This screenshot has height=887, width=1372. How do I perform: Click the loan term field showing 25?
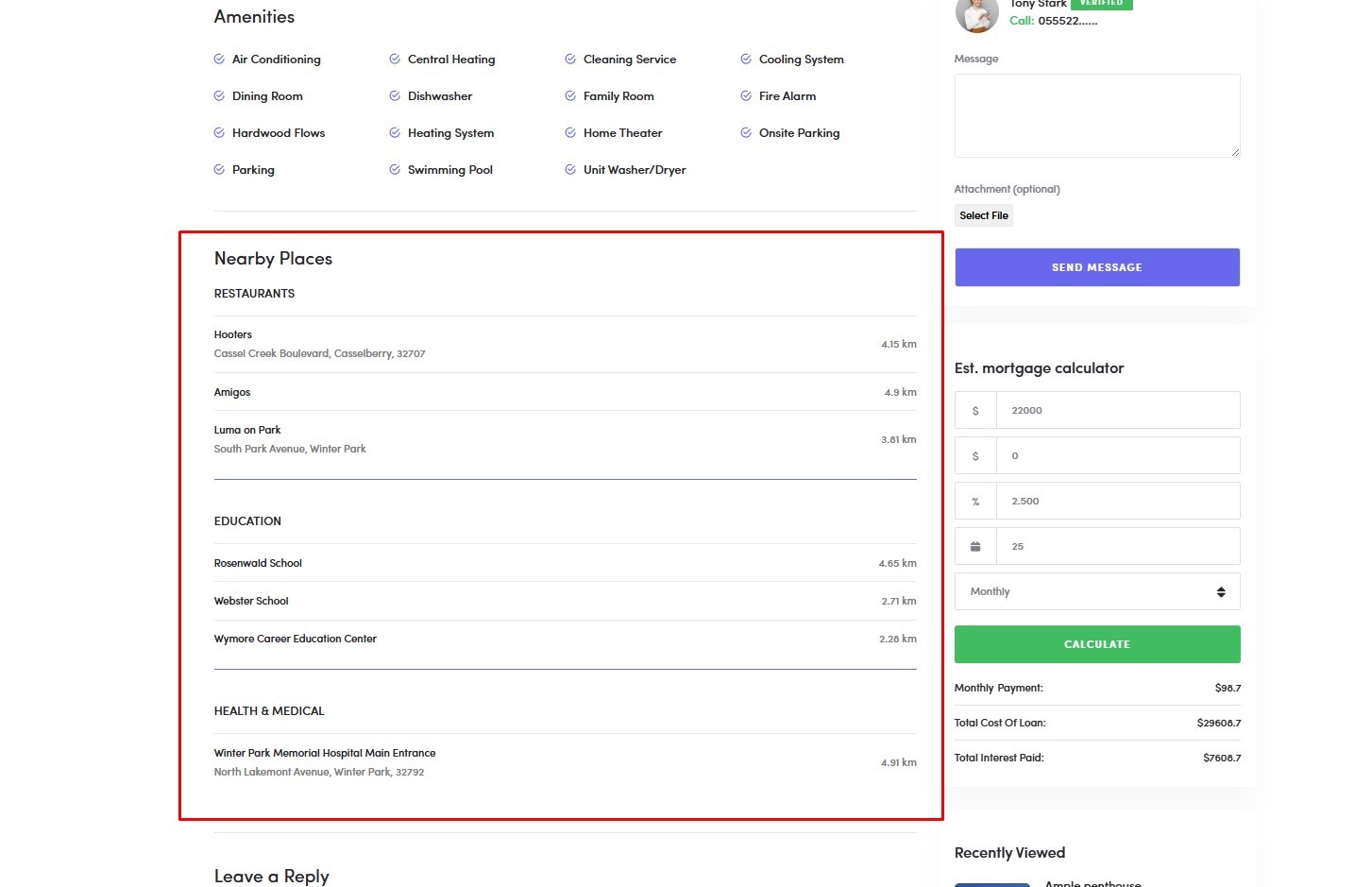1118,546
